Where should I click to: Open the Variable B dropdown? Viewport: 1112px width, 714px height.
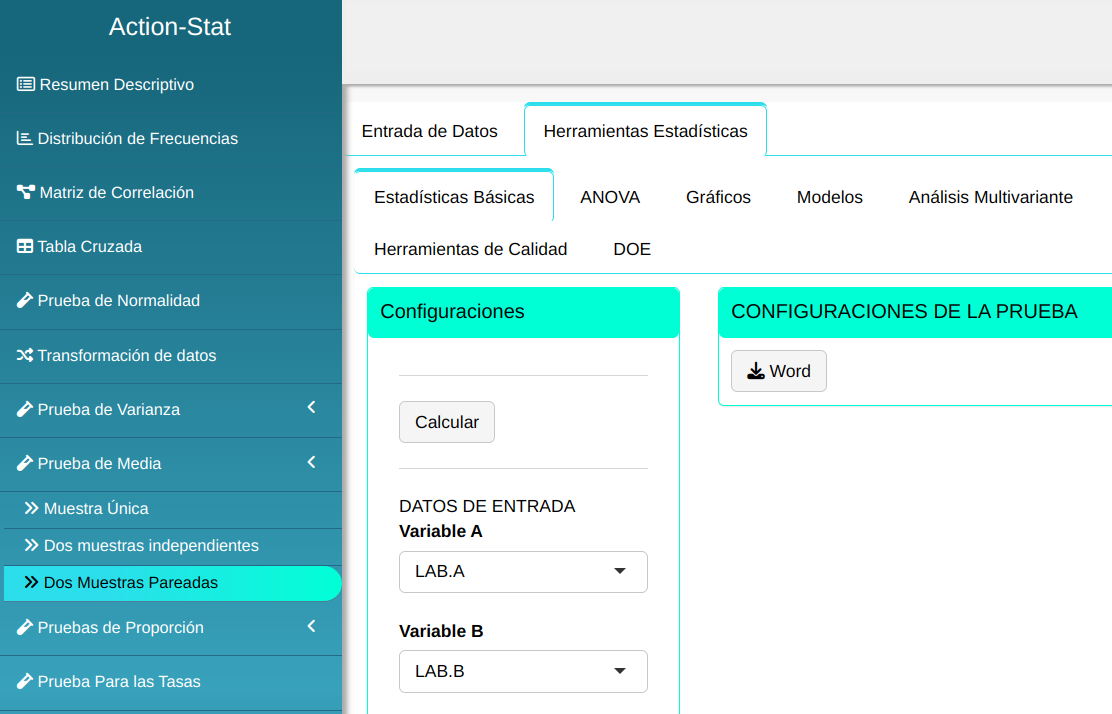coord(523,672)
